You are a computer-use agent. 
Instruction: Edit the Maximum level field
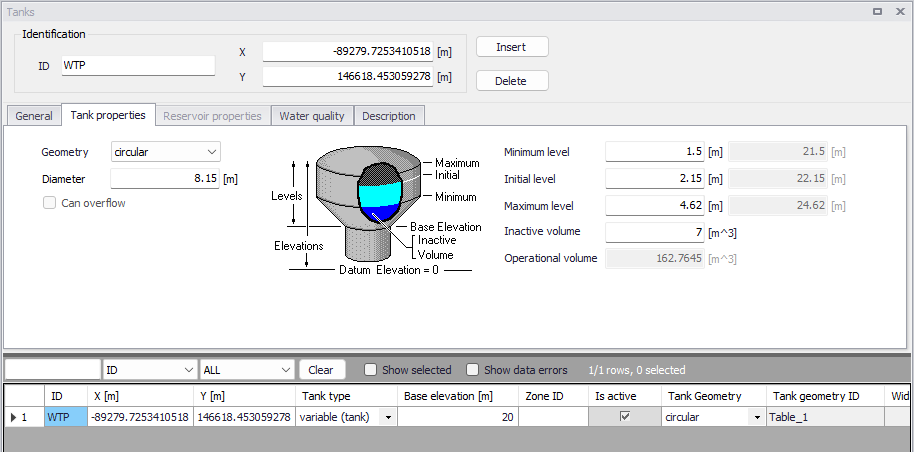(x=655, y=205)
